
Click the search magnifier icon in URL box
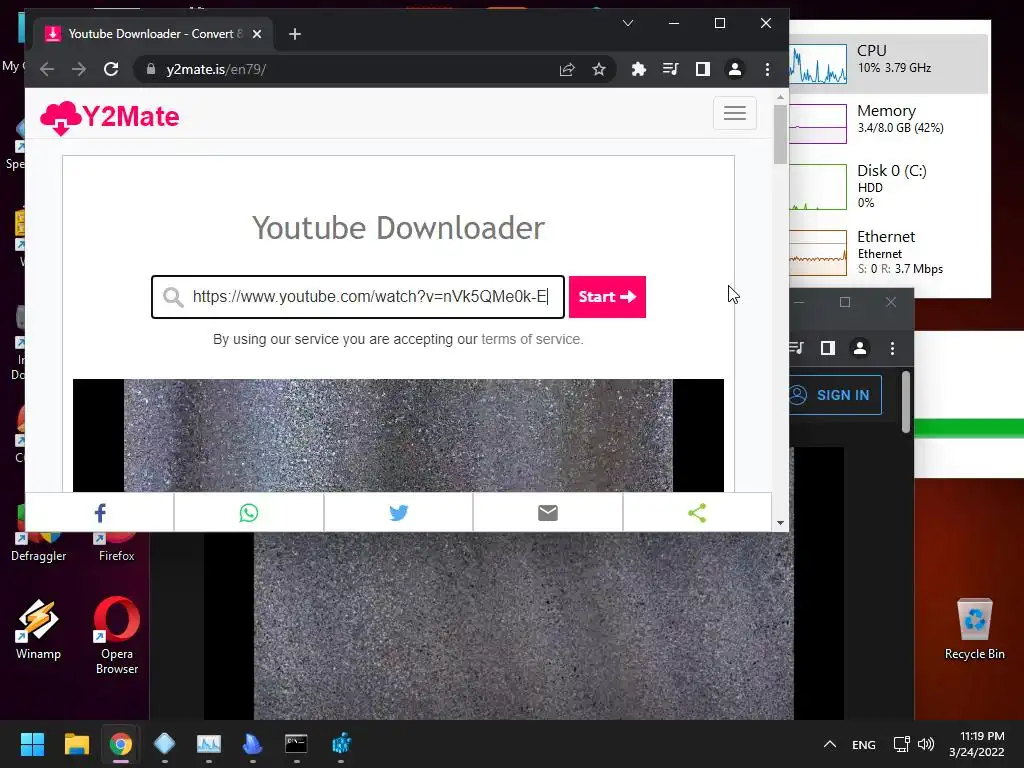(x=173, y=297)
